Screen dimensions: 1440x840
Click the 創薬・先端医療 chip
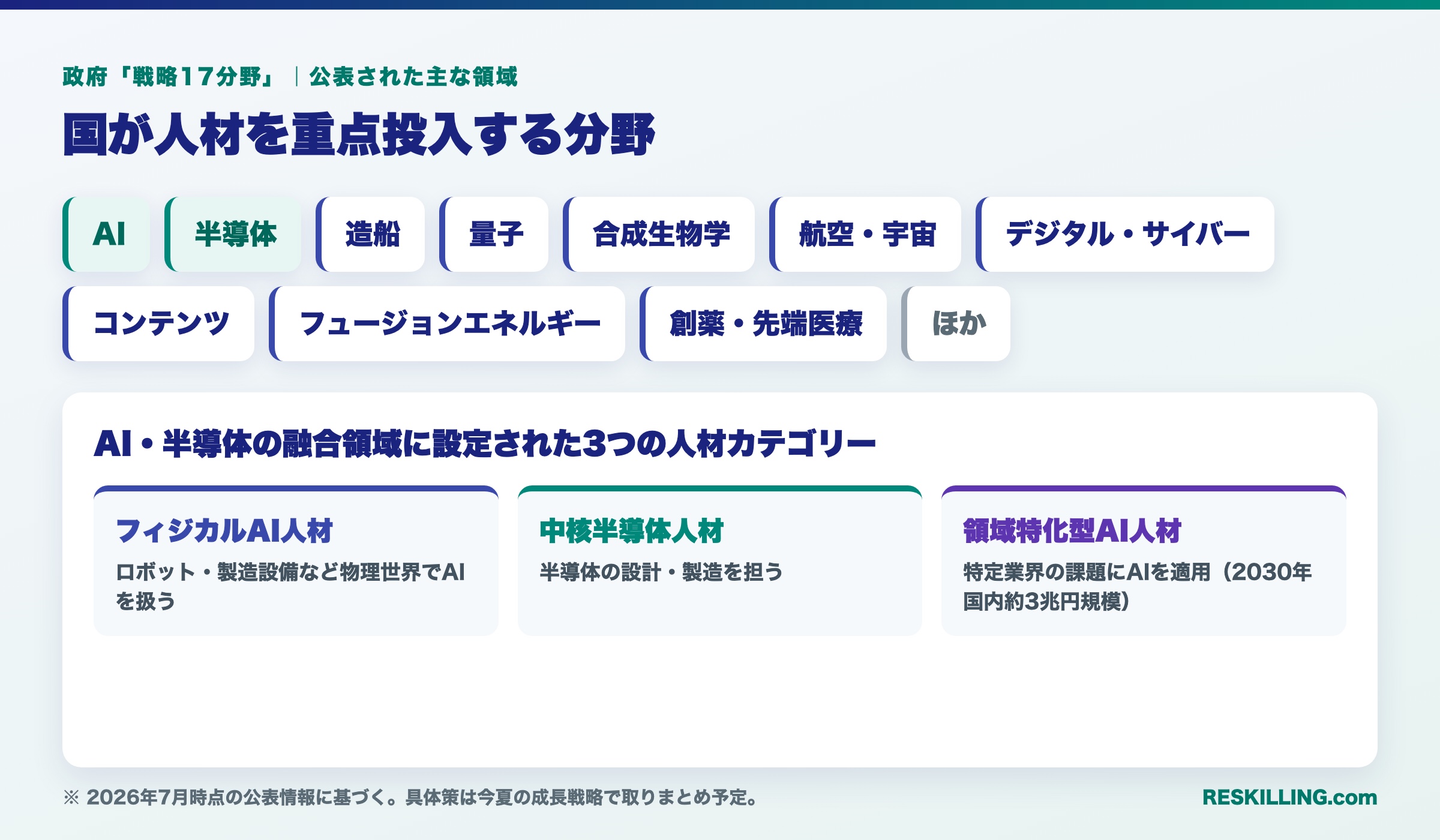(x=763, y=323)
